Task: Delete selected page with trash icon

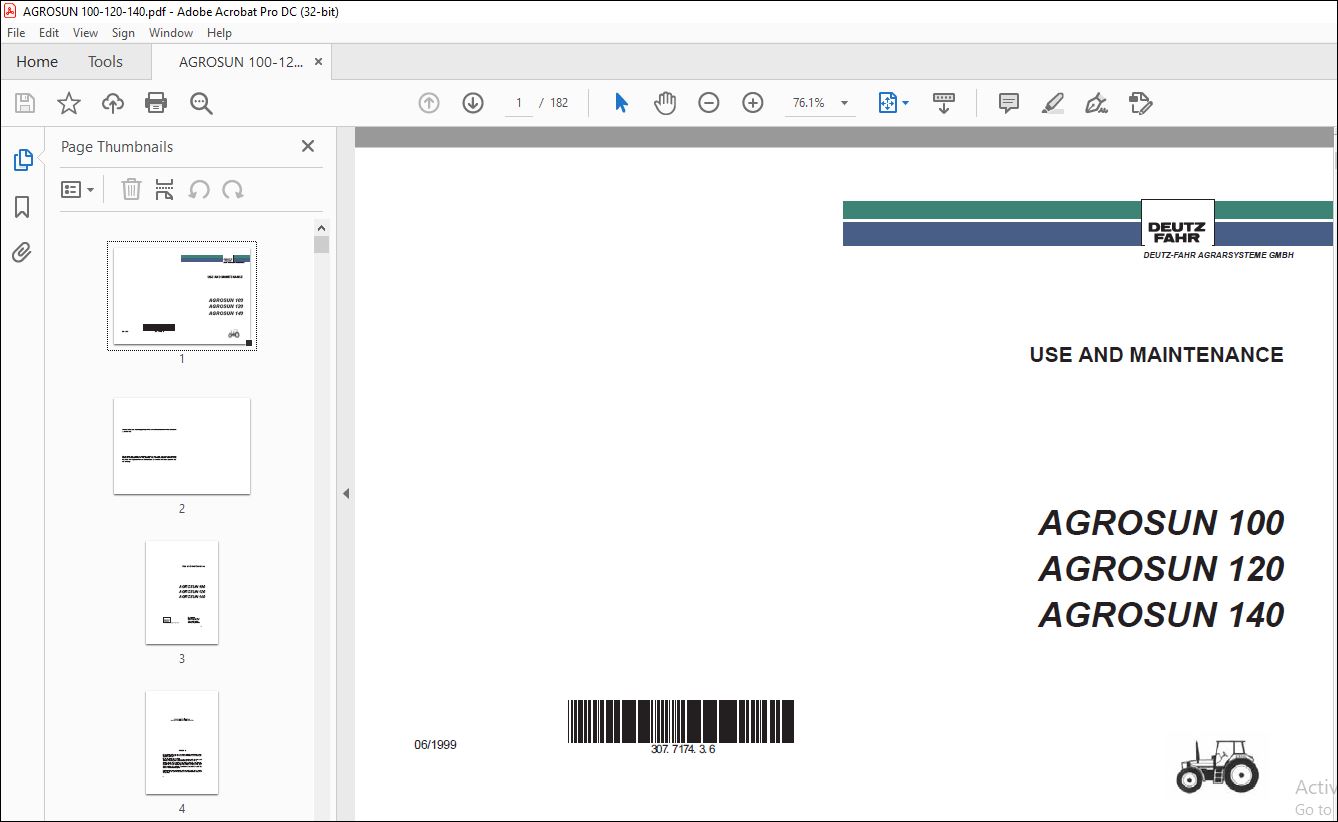Action: coord(131,190)
